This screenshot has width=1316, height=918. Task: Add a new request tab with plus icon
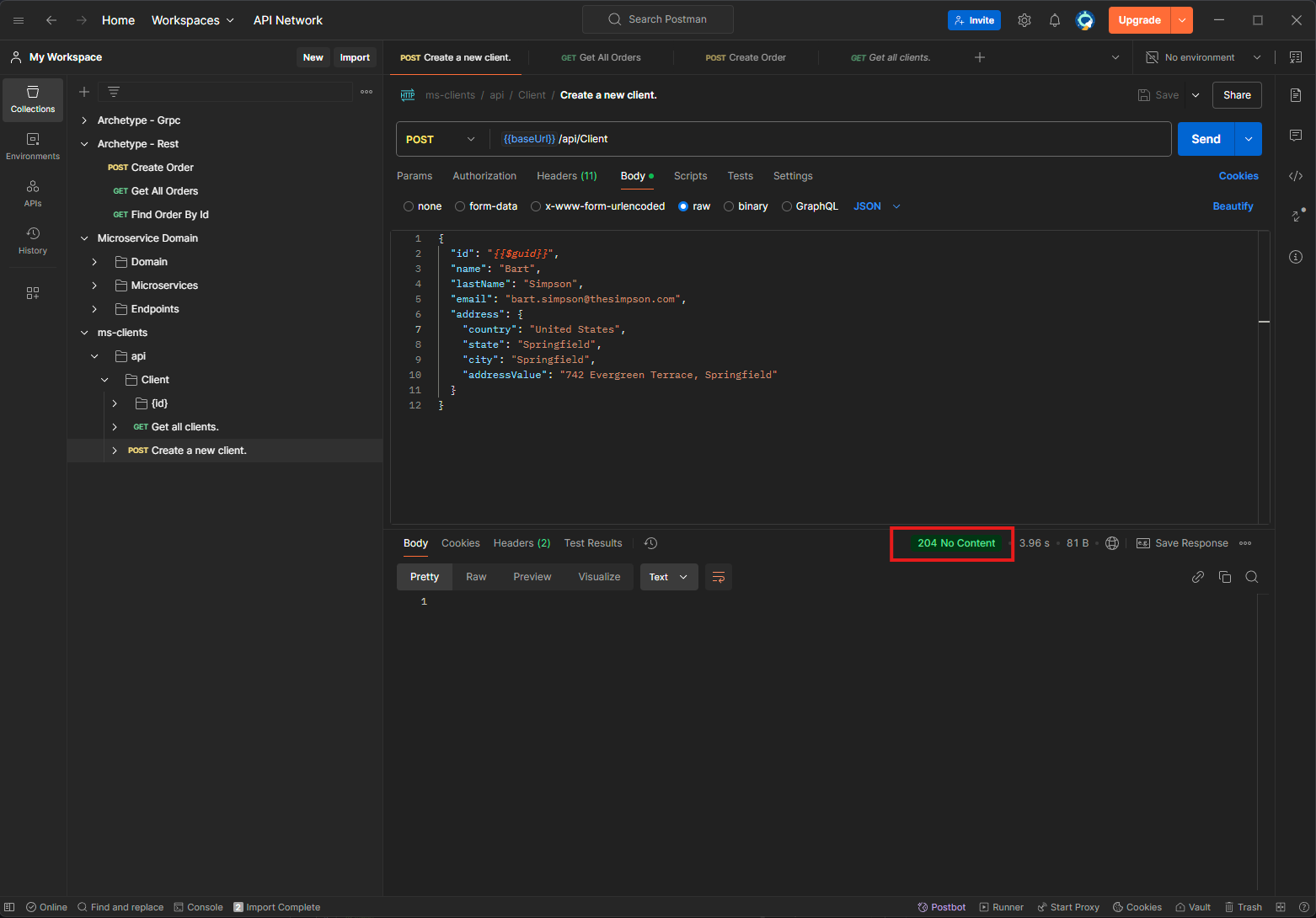pyautogui.click(x=980, y=57)
